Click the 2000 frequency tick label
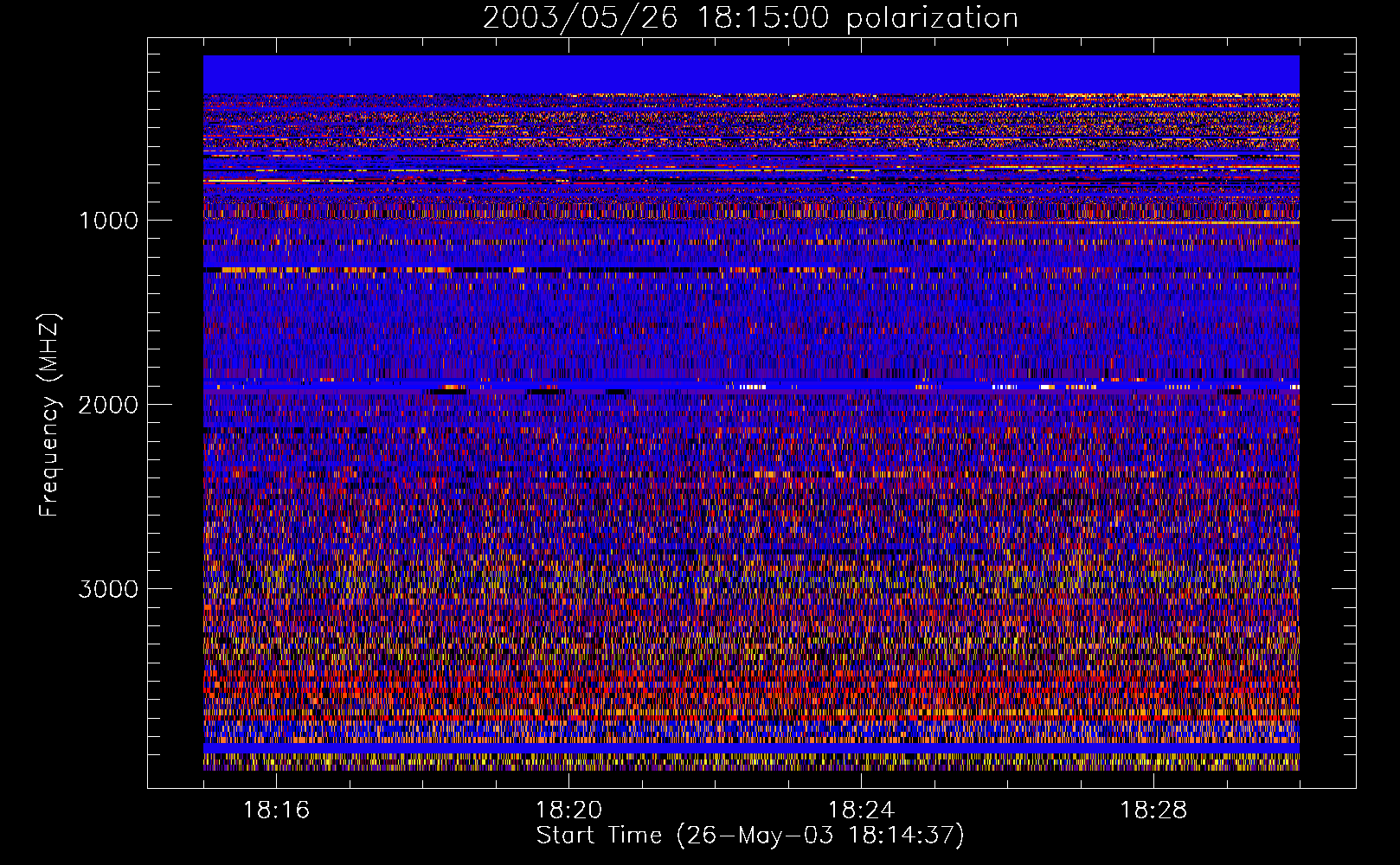The height and width of the screenshot is (865, 1400). click(108, 405)
